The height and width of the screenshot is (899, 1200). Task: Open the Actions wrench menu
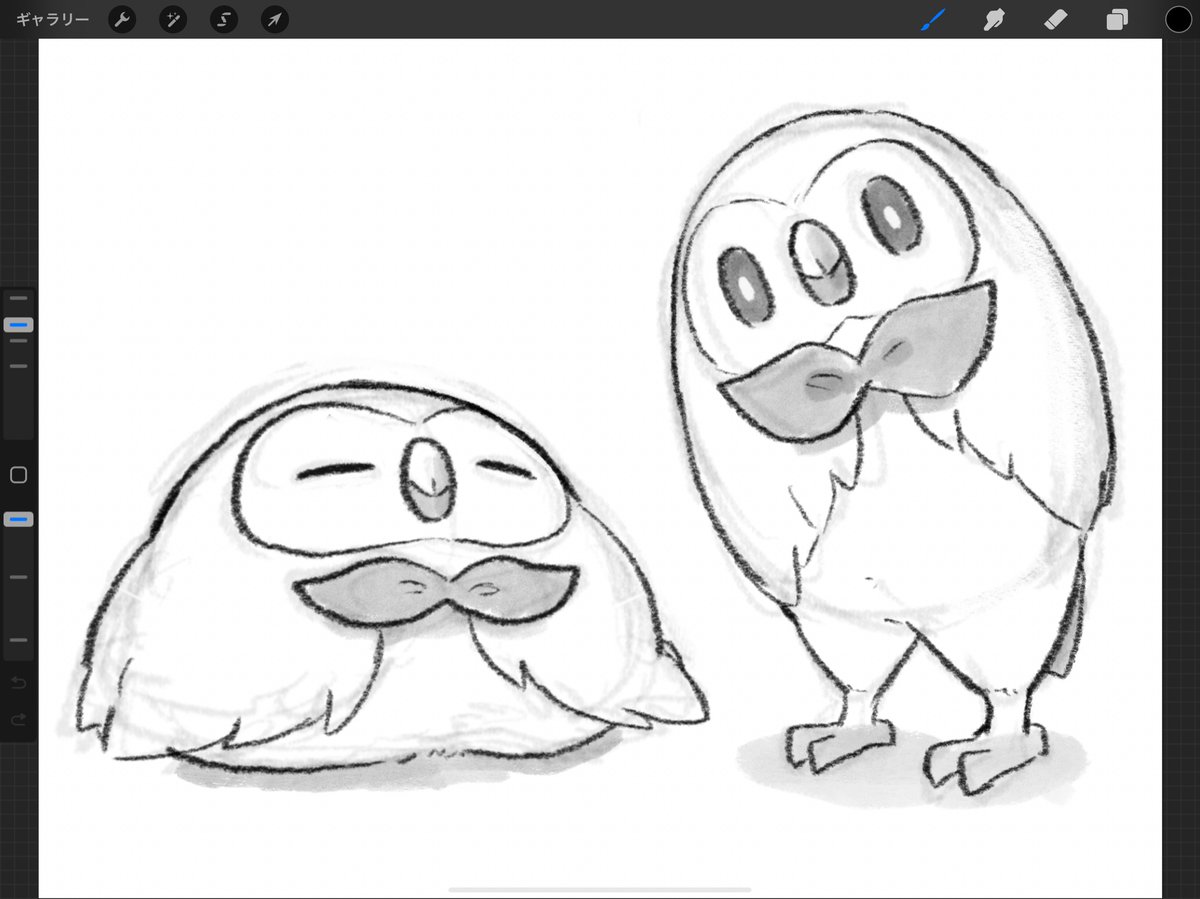(x=122, y=19)
